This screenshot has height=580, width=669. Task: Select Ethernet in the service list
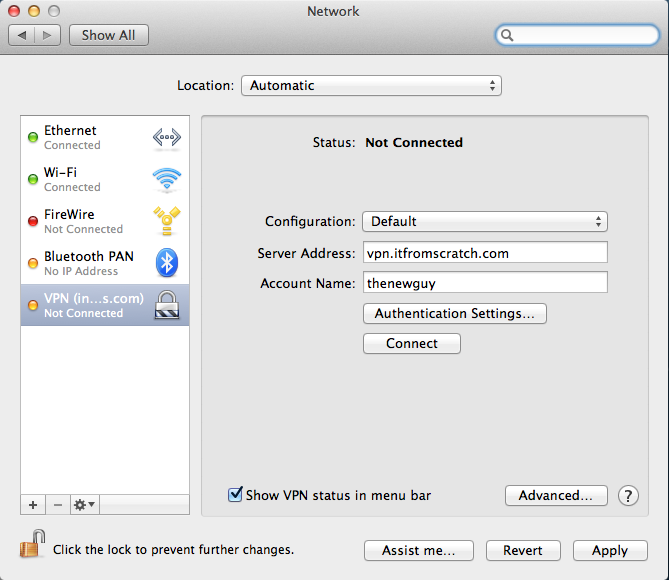pos(105,137)
